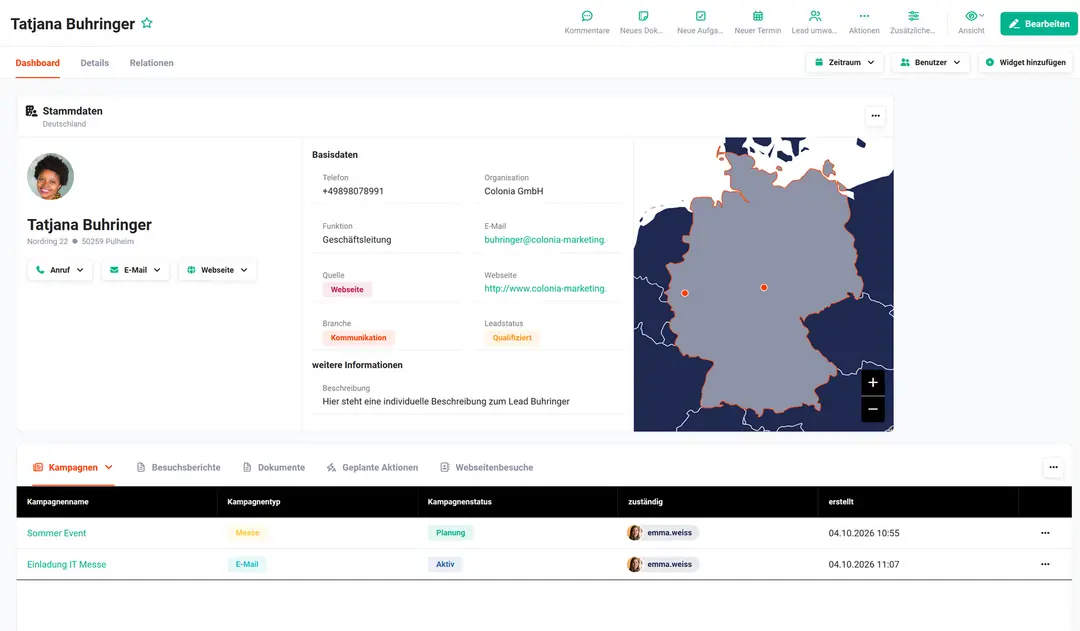1080x631 pixels.
Task: Click the green Bearbeiten button
Action: 1039,23
